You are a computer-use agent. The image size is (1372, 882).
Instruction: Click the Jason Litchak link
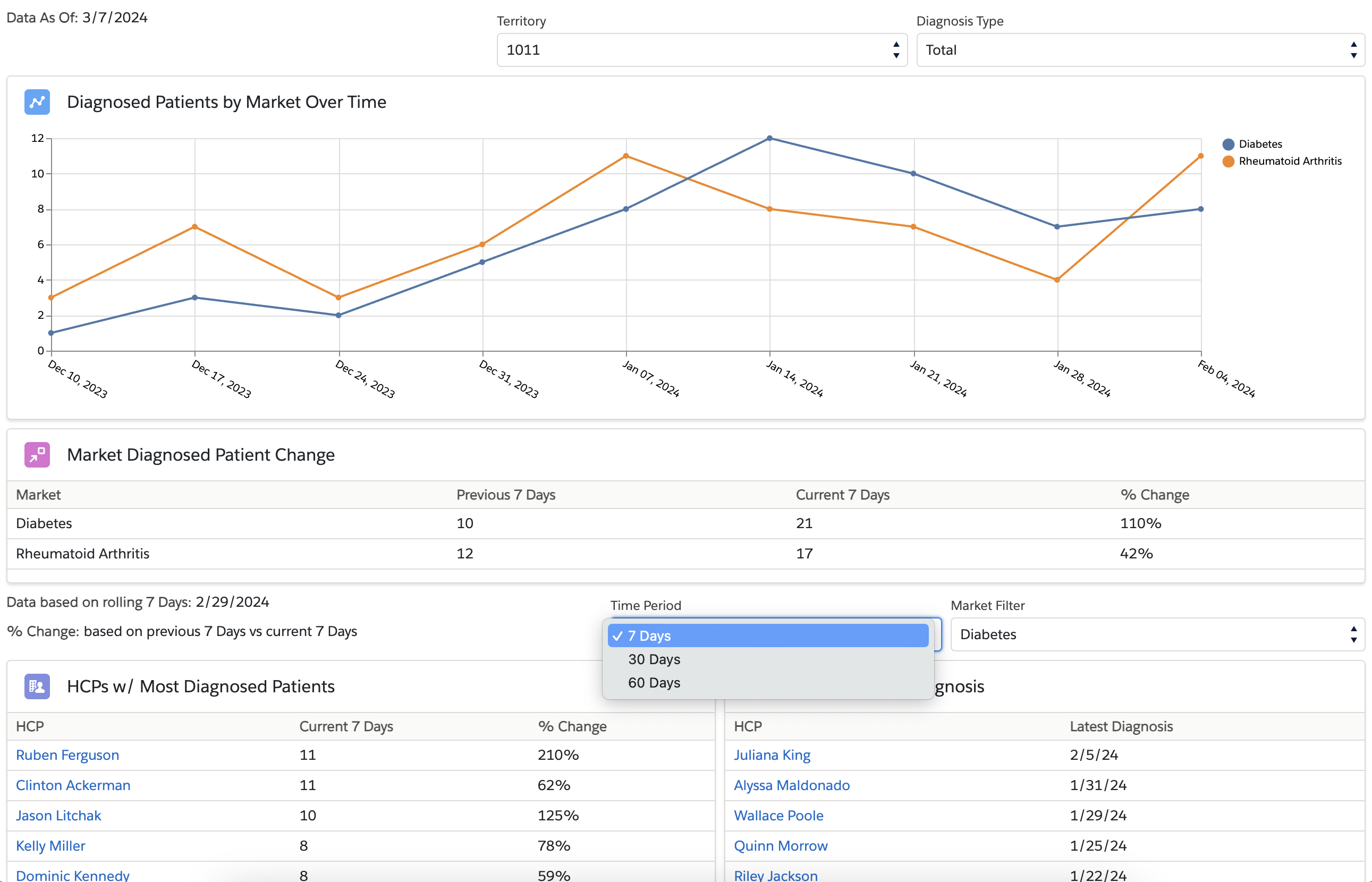pos(58,816)
